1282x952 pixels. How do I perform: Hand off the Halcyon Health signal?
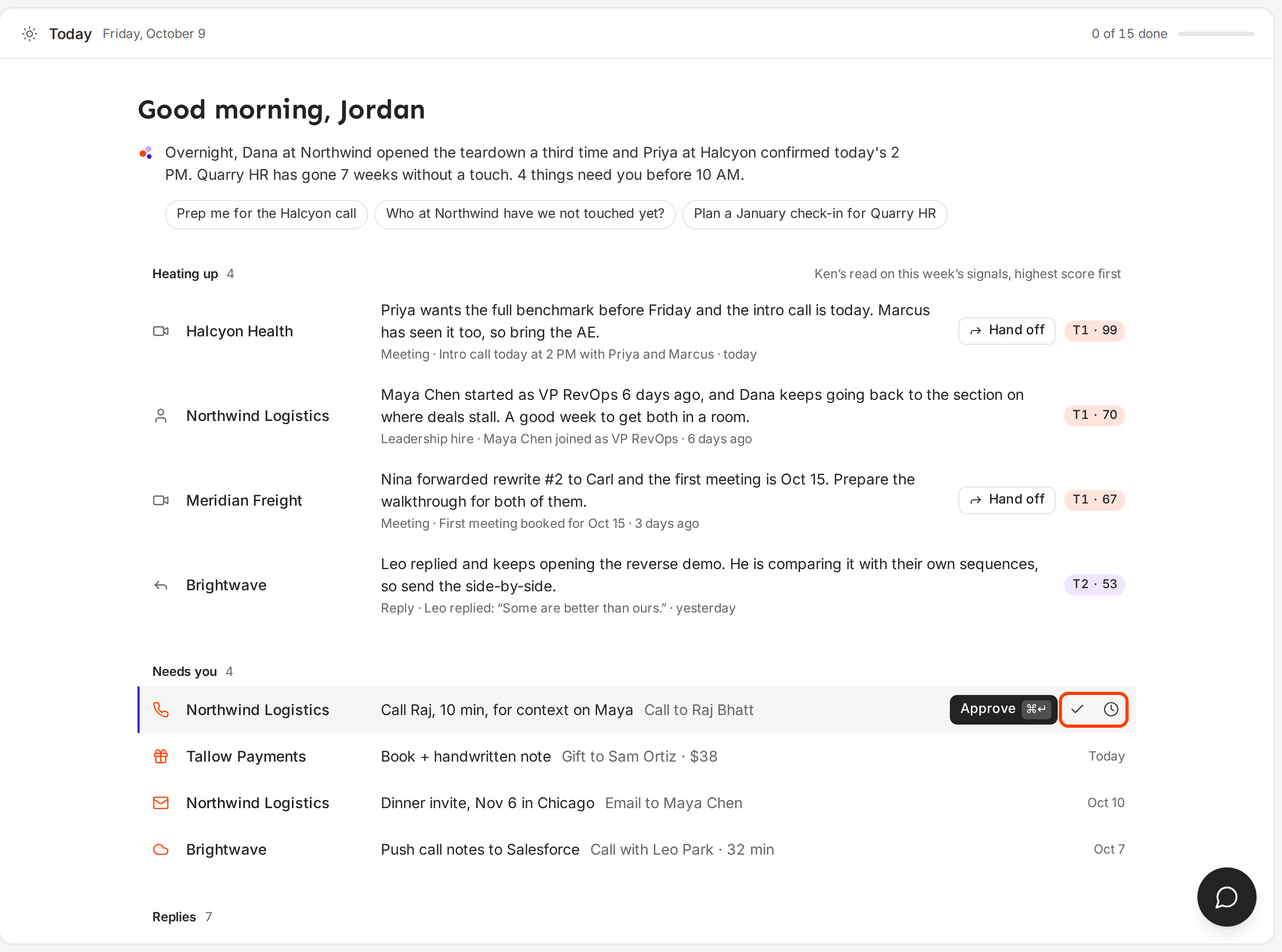click(x=1006, y=331)
